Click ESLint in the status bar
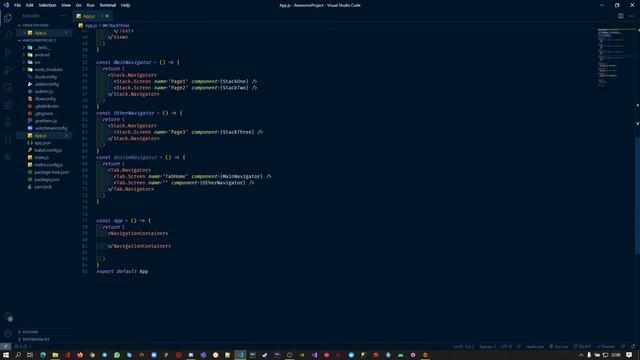 (x=582, y=347)
